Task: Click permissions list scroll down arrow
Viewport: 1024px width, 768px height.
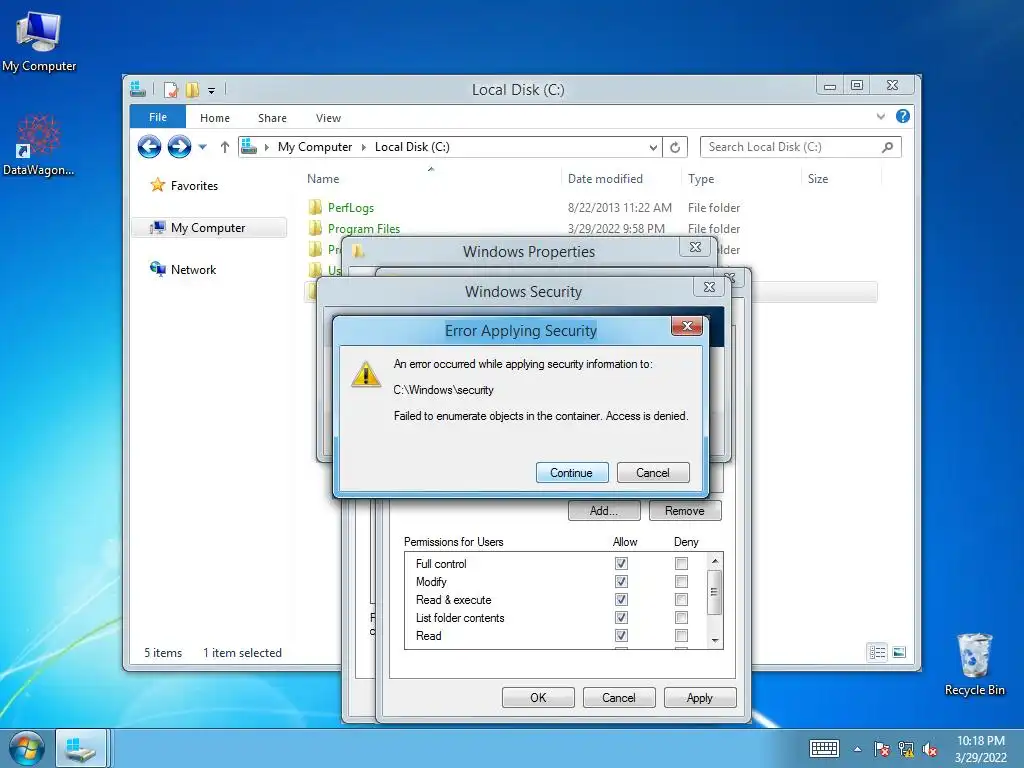Action: tap(715, 641)
